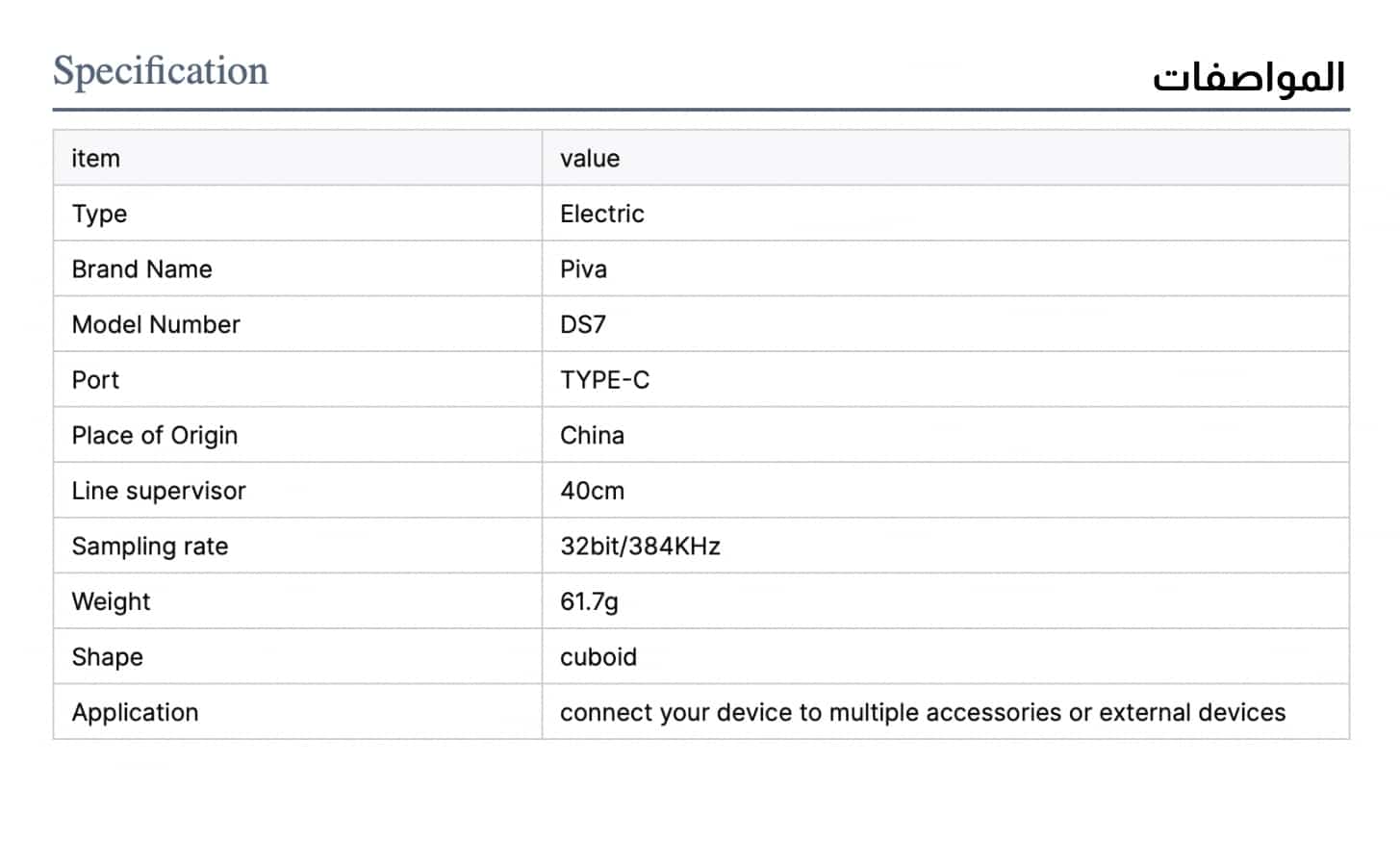Click the China value cell

(x=592, y=435)
